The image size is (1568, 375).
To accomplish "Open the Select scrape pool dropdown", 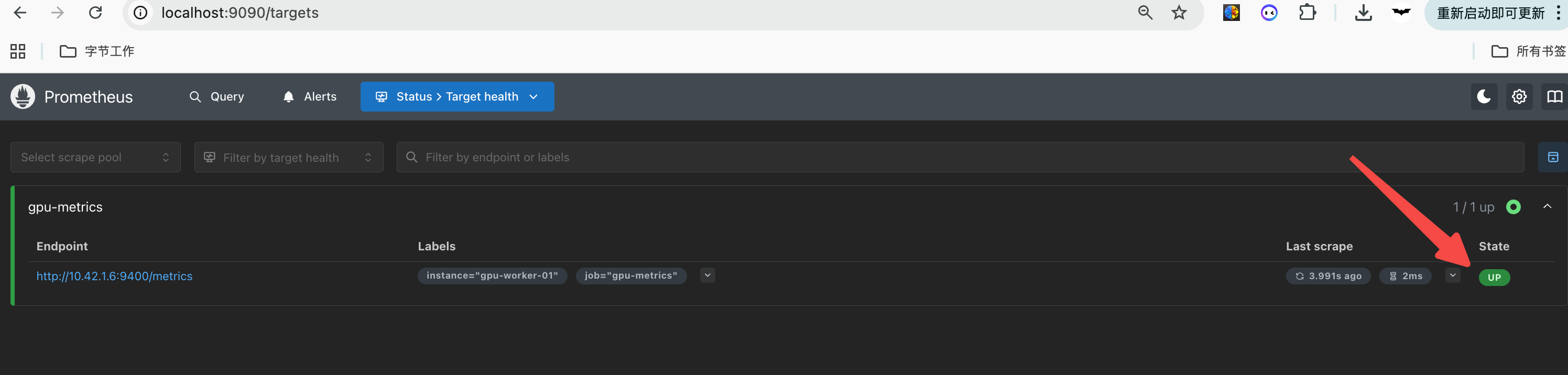I will coord(95,158).
